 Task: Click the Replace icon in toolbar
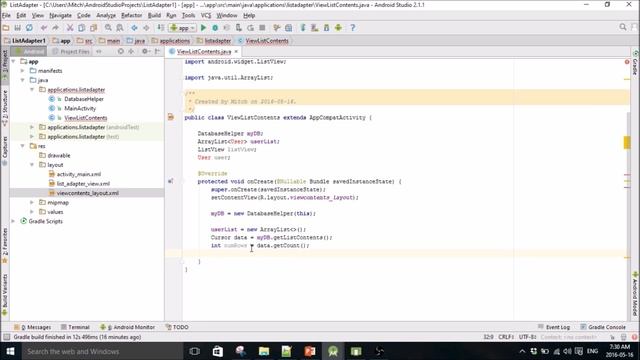tap(120, 28)
